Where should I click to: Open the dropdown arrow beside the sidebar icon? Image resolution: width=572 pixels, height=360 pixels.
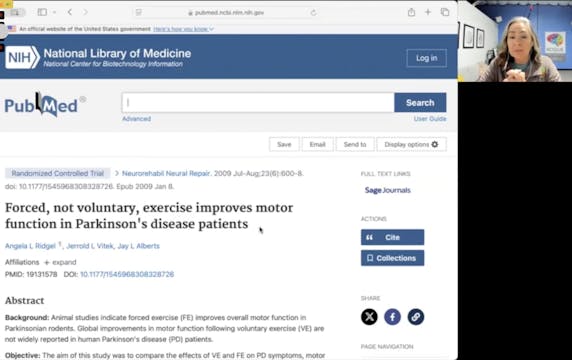click(54, 12)
